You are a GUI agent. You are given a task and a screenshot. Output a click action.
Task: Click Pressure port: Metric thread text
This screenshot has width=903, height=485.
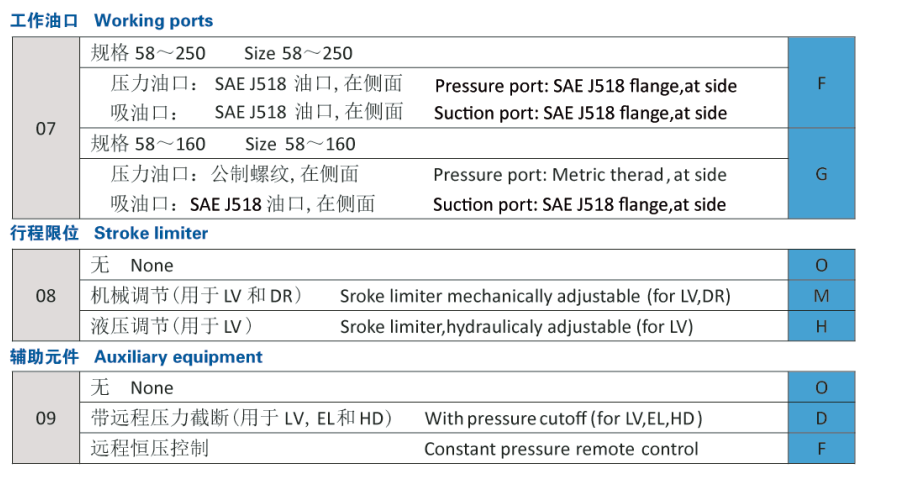(580, 175)
